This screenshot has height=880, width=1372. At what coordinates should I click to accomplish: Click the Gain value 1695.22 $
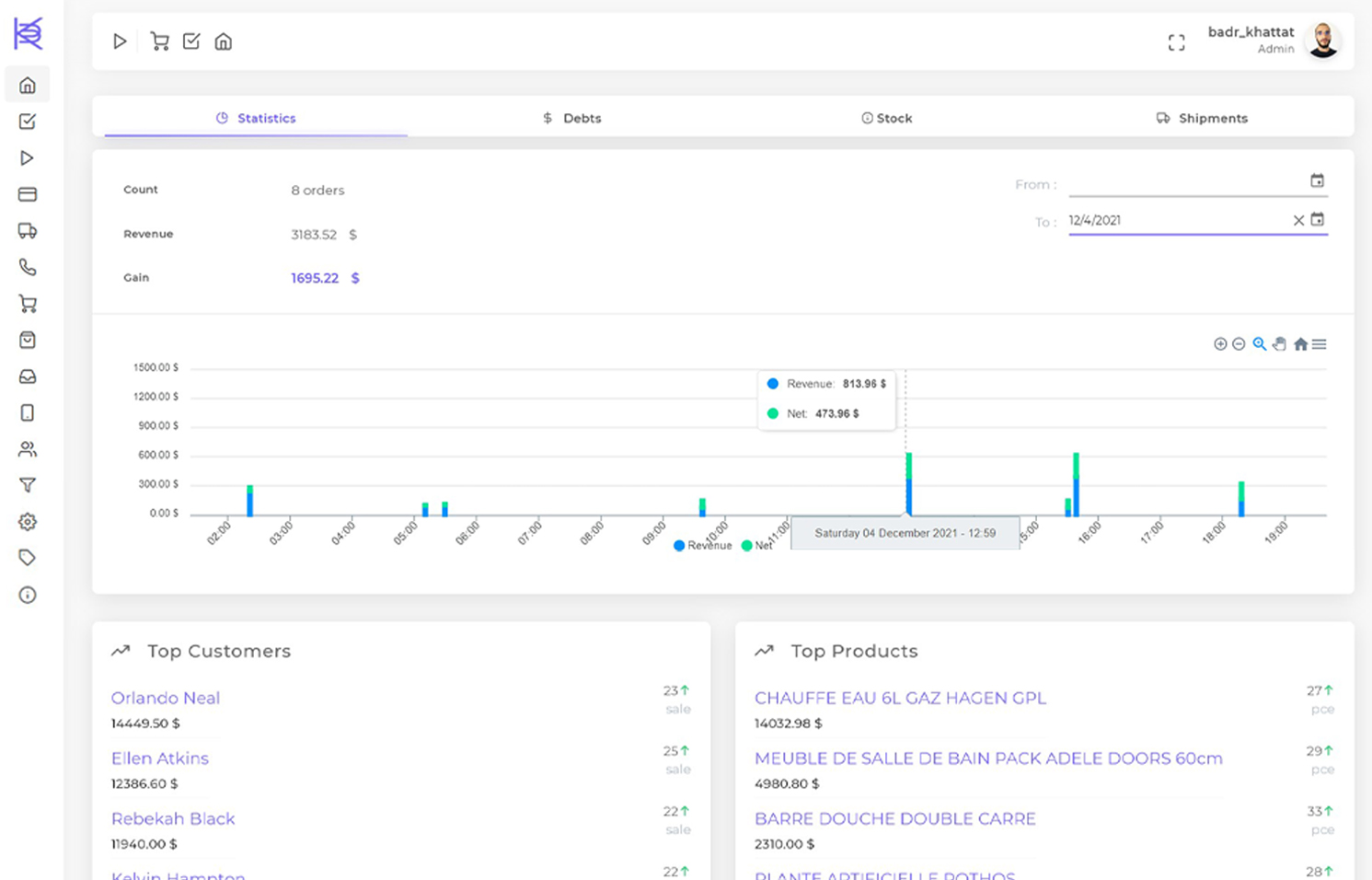pos(325,278)
